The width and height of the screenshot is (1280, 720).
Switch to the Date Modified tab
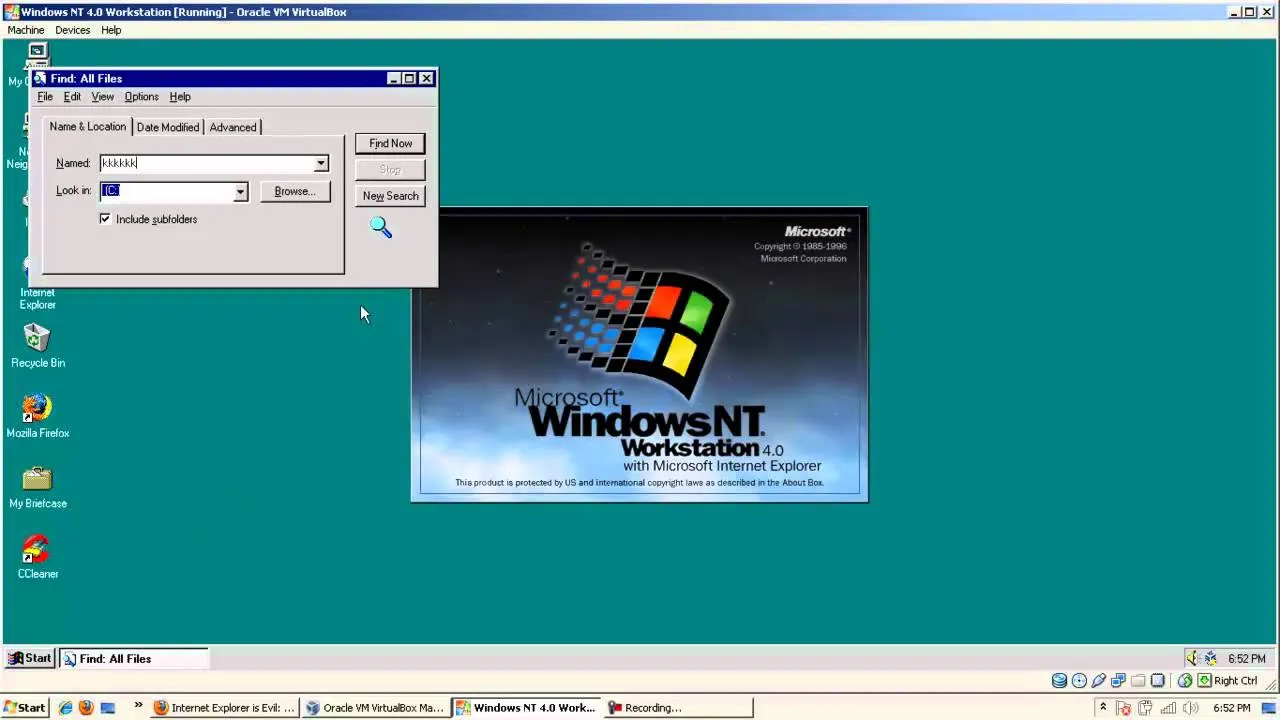click(x=167, y=127)
